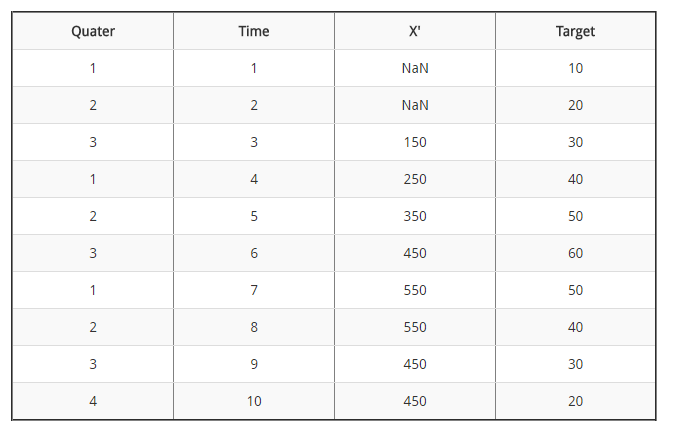This screenshot has height=433, width=695.
Task: Click the Target cell showing 10
Action: click(575, 68)
